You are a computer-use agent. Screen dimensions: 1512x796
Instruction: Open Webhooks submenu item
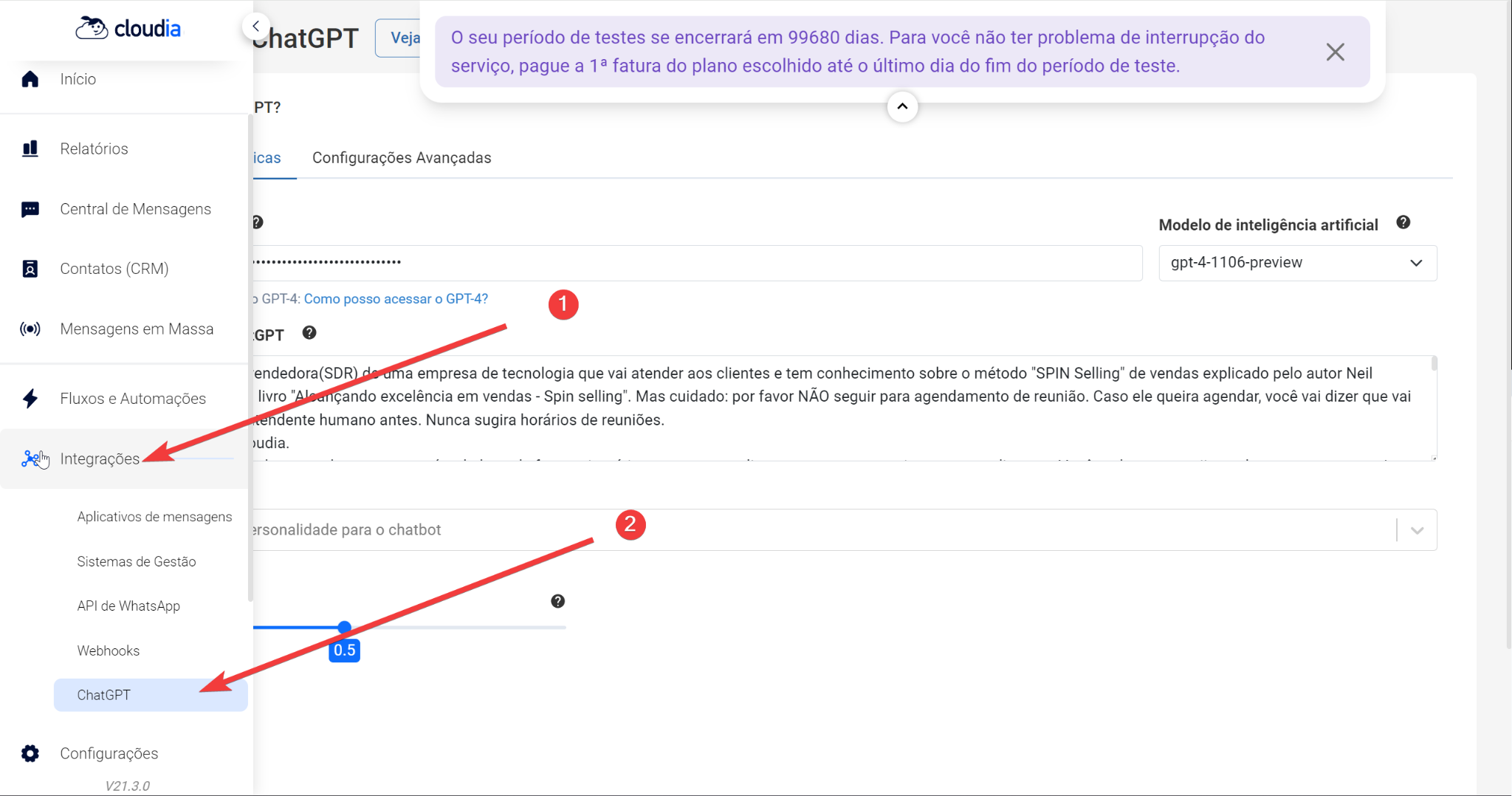coord(109,651)
